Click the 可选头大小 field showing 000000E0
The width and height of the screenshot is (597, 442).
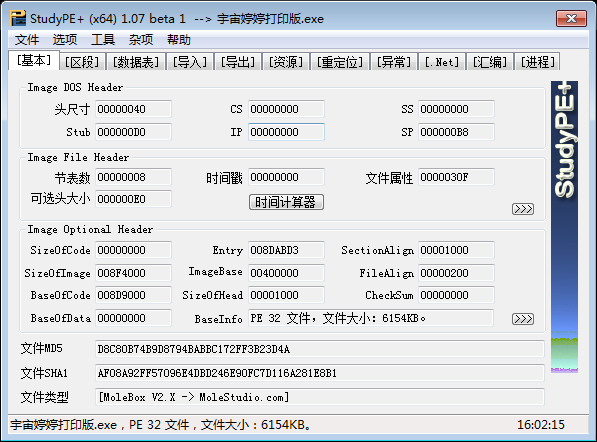(133, 199)
